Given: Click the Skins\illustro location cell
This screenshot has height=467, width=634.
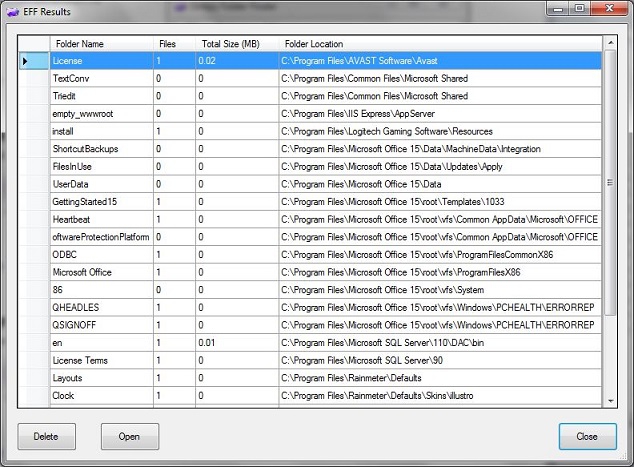Looking at the screenshot, I should [x=440, y=395].
